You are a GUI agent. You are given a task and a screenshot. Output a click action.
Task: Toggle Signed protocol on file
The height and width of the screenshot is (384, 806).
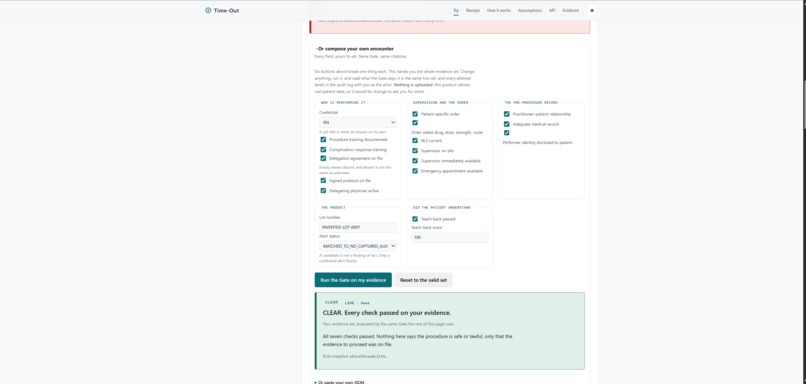(323, 180)
